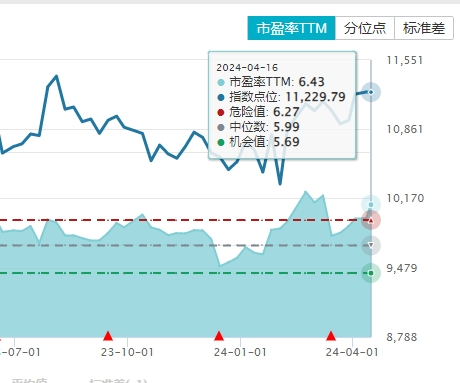Click the green opportunity-value endpoint marker

pyautogui.click(x=371, y=273)
